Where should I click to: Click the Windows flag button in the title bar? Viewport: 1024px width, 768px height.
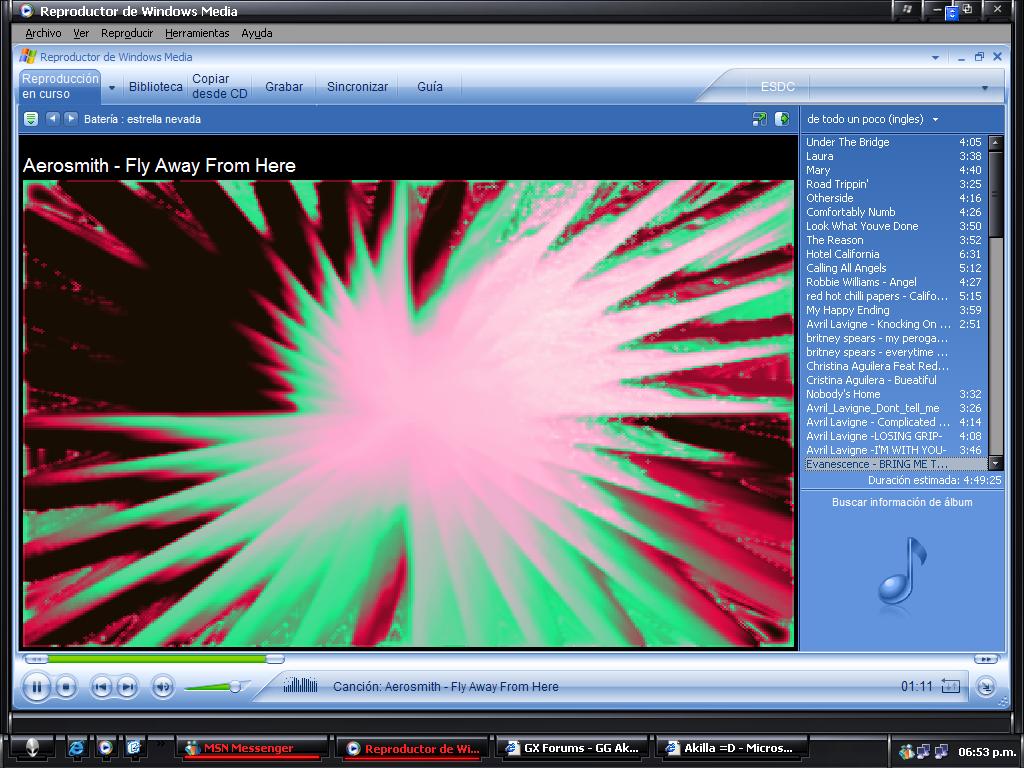tap(908, 9)
